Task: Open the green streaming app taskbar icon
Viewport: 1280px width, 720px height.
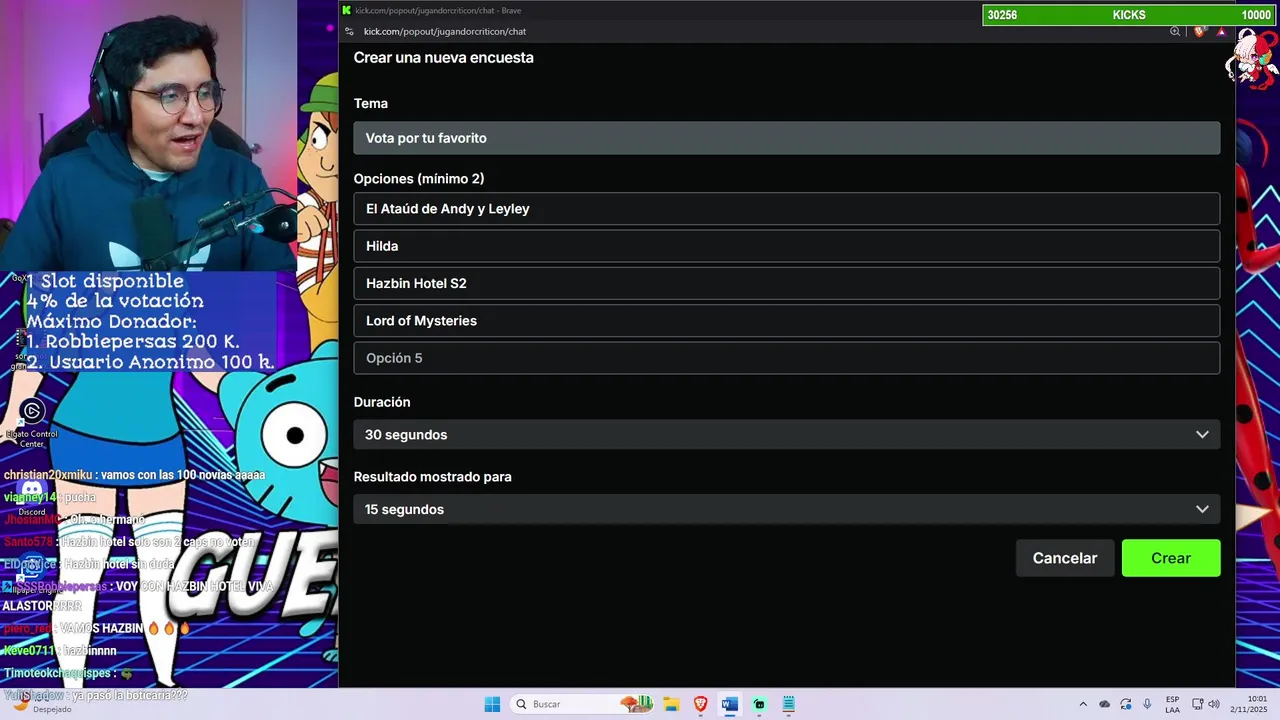Action: tap(759, 704)
